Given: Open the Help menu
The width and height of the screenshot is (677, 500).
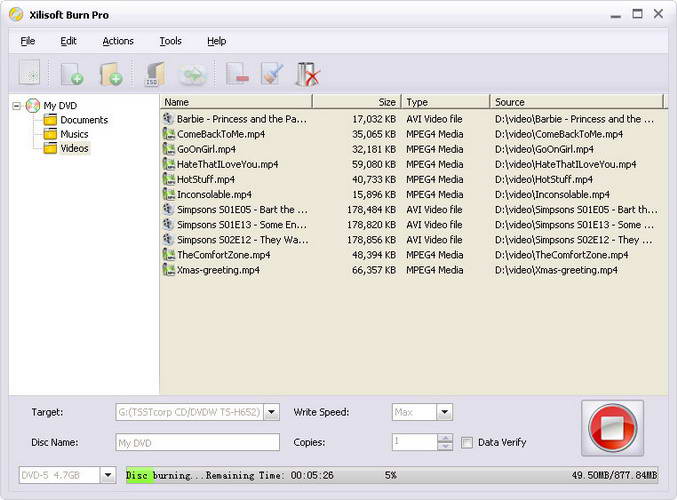Looking at the screenshot, I should pos(216,41).
